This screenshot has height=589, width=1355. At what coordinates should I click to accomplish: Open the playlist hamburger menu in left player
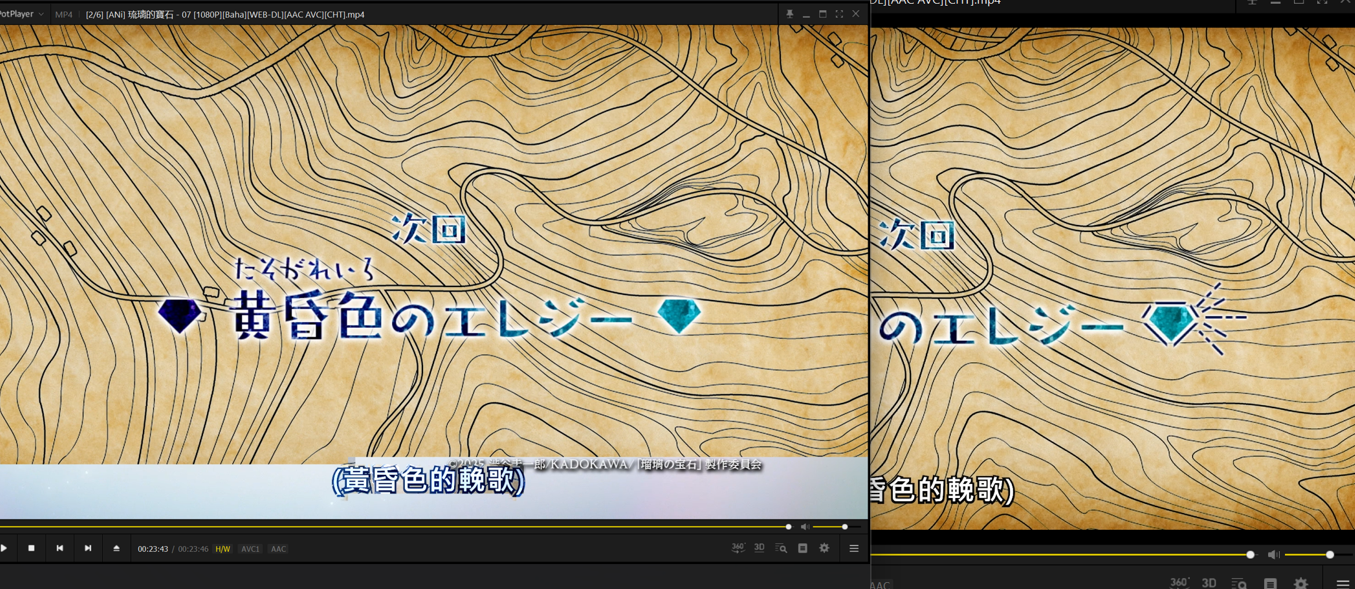[x=854, y=548]
